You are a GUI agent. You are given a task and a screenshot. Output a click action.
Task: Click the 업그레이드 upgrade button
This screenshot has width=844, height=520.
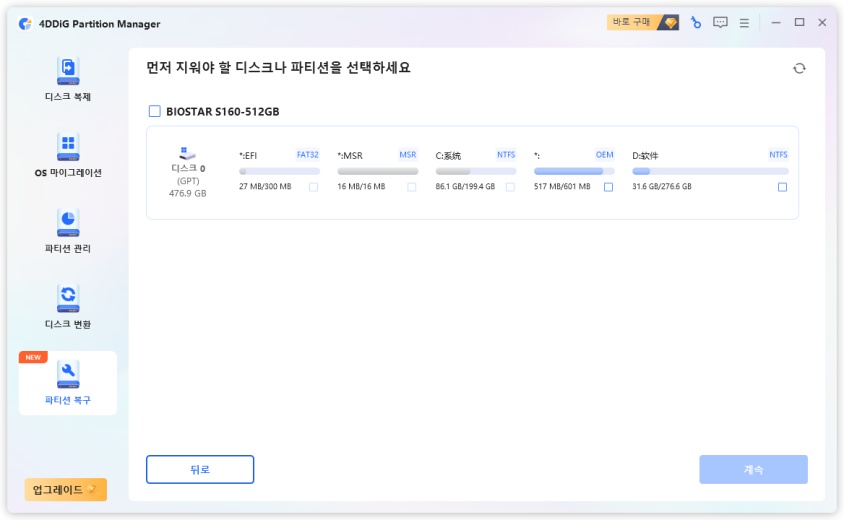point(66,489)
